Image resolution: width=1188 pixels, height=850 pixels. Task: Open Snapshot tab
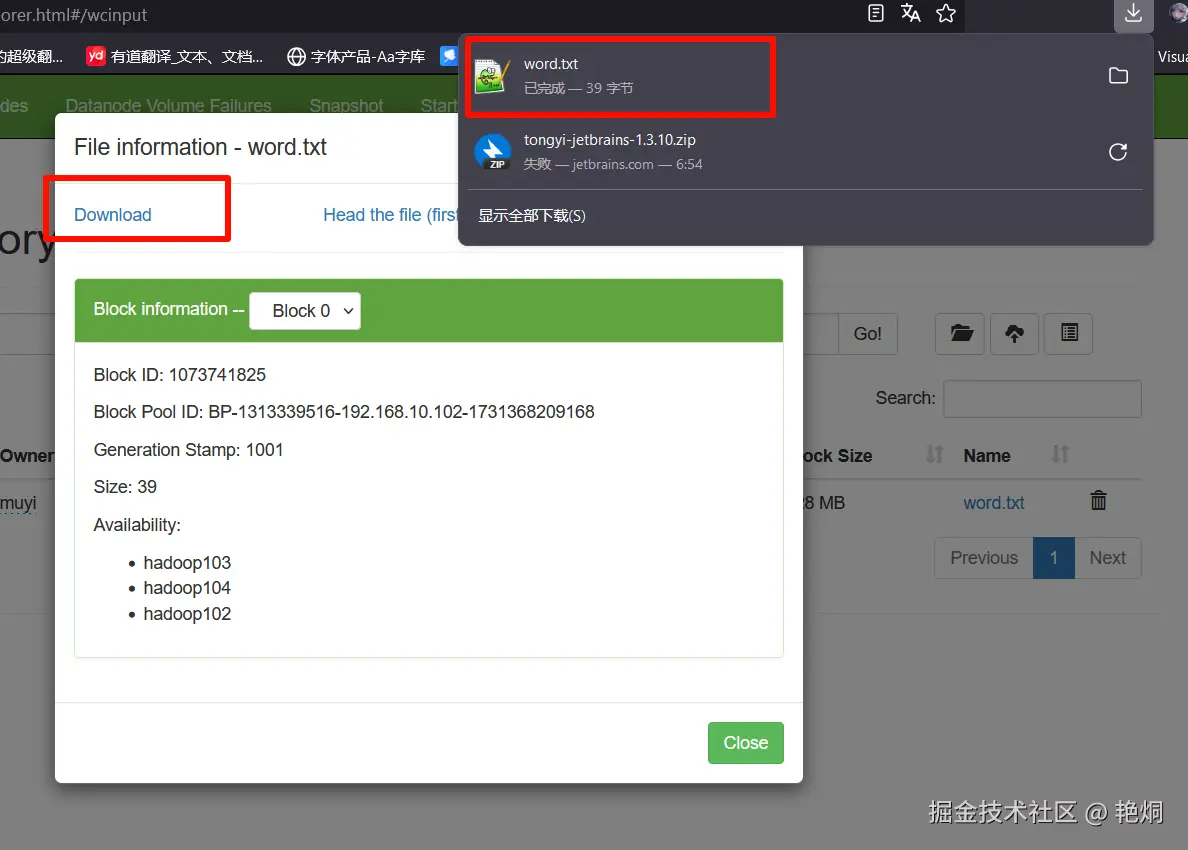(346, 105)
